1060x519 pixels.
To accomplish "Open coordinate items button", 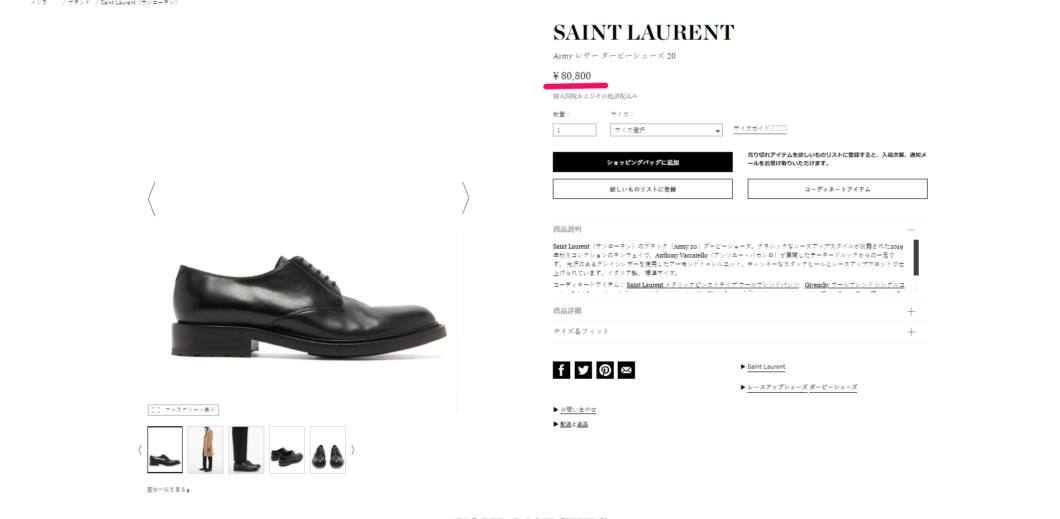I will [838, 189].
